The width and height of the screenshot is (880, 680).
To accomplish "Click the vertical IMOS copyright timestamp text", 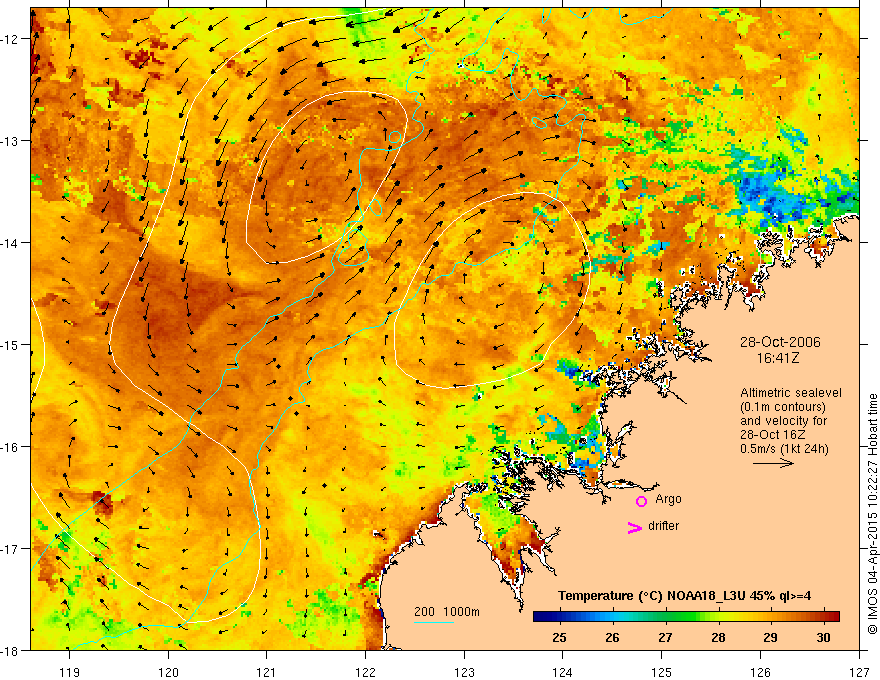I will (873, 514).
